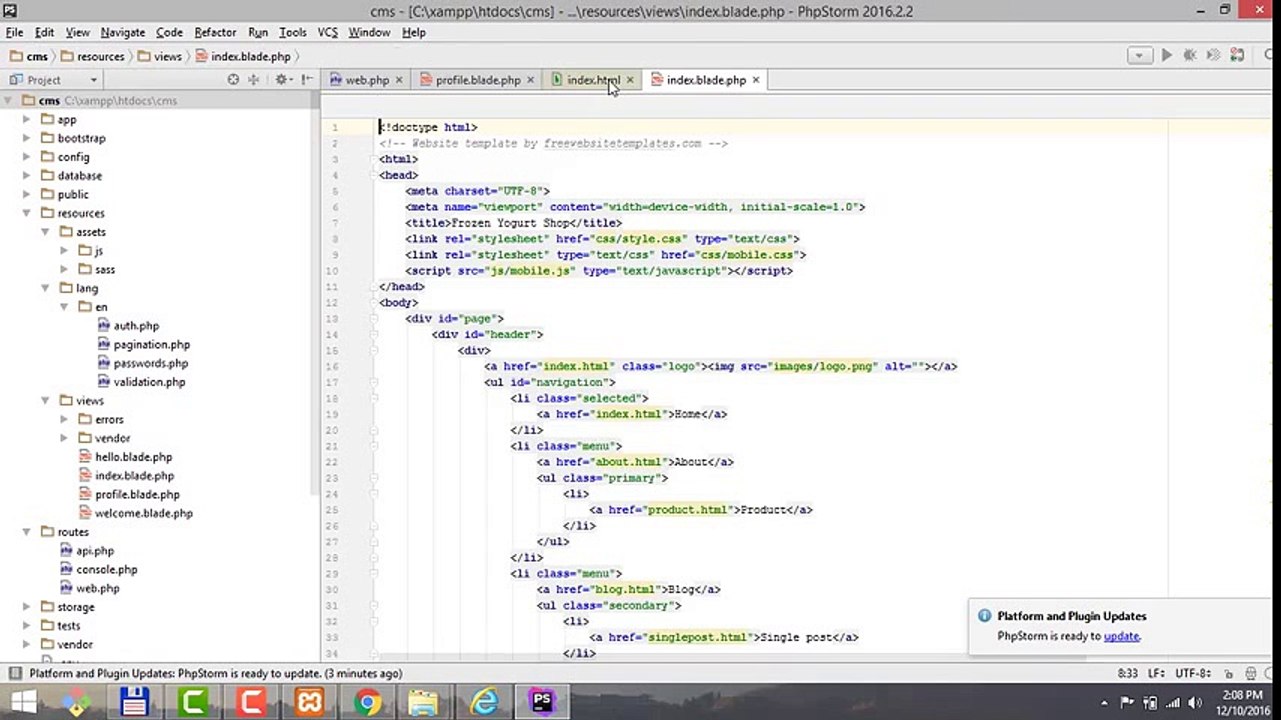The image size is (1281, 720).
Task: Click the views breadcrumb in navigation bar
Action: (x=160, y=56)
